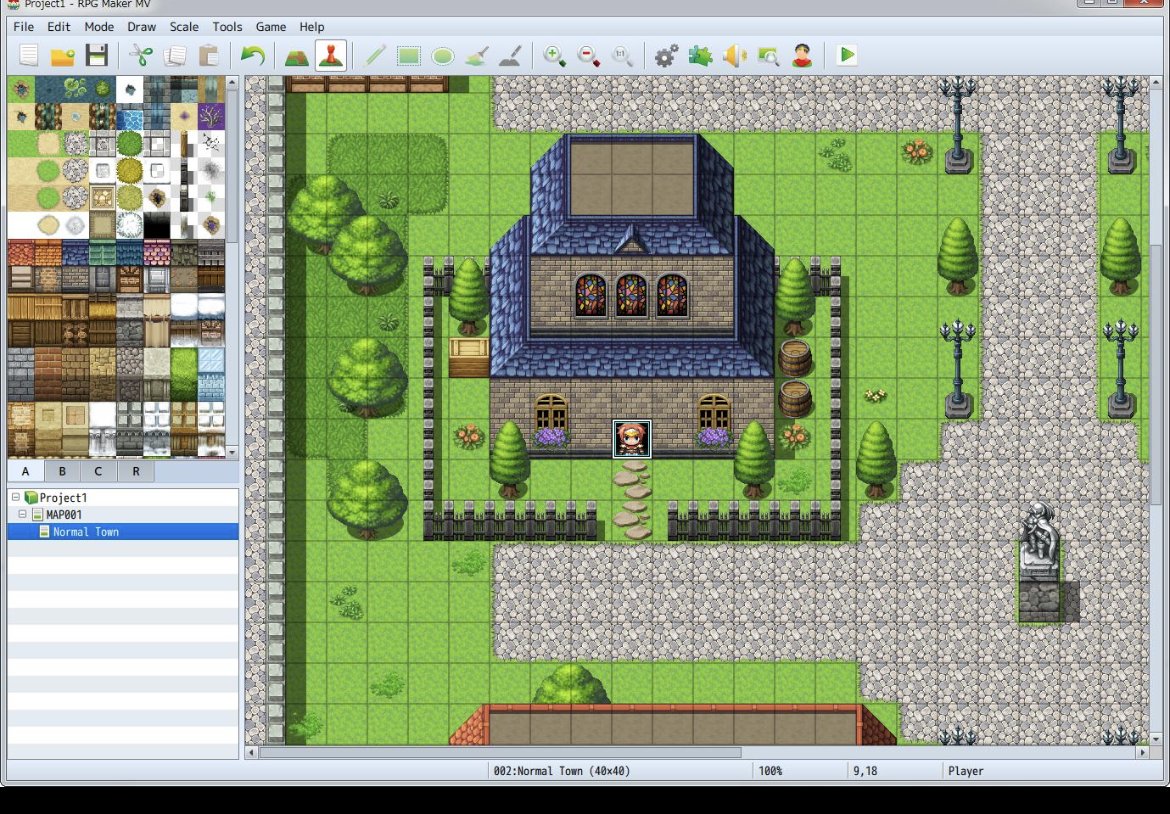Switch to tileset tab R
Image resolution: width=1170 pixels, height=814 pixels.
click(x=135, y=472)
